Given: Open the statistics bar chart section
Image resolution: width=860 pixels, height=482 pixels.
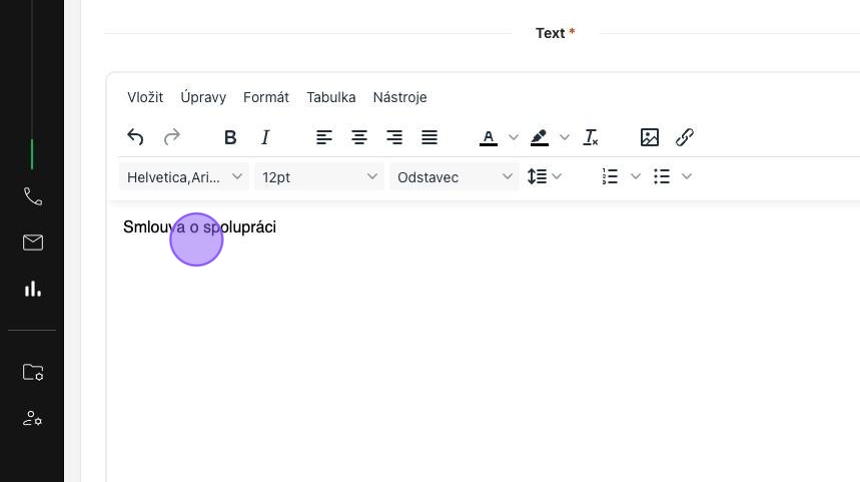Looking at the screenshot, I should (x=33, y=289).
